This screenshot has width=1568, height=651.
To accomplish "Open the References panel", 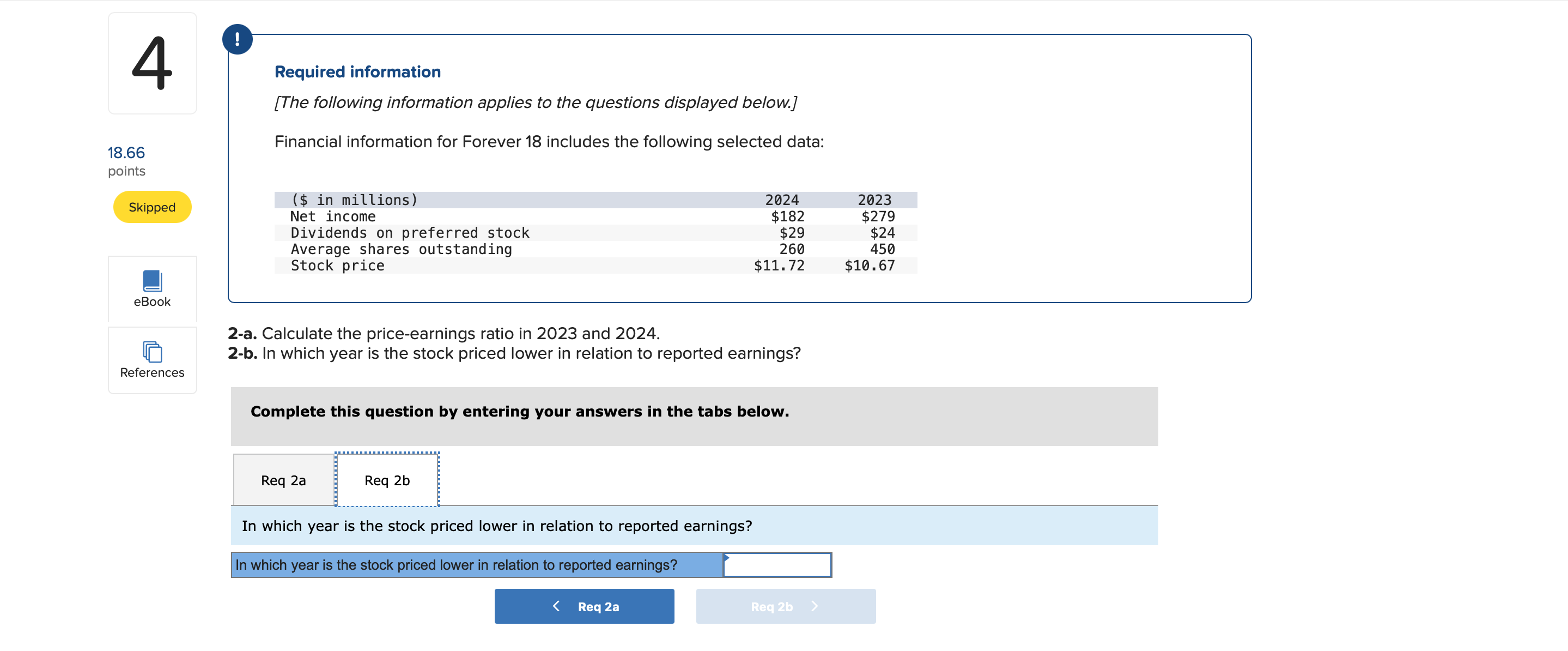I will tap(151, 359).
